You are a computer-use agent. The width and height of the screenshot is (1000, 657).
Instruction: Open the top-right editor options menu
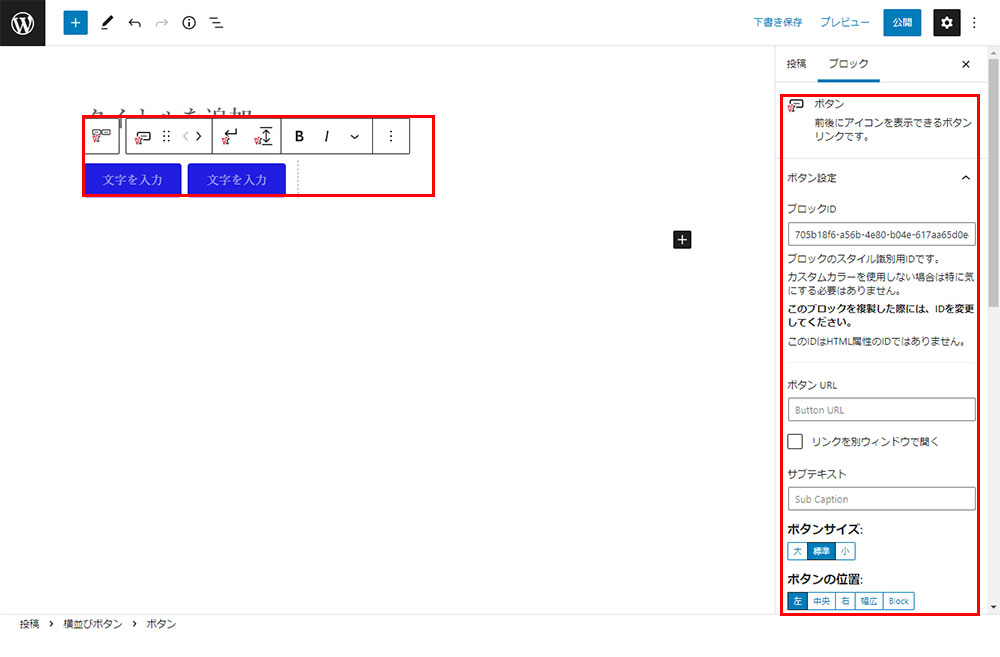click(x=974, y=22)
